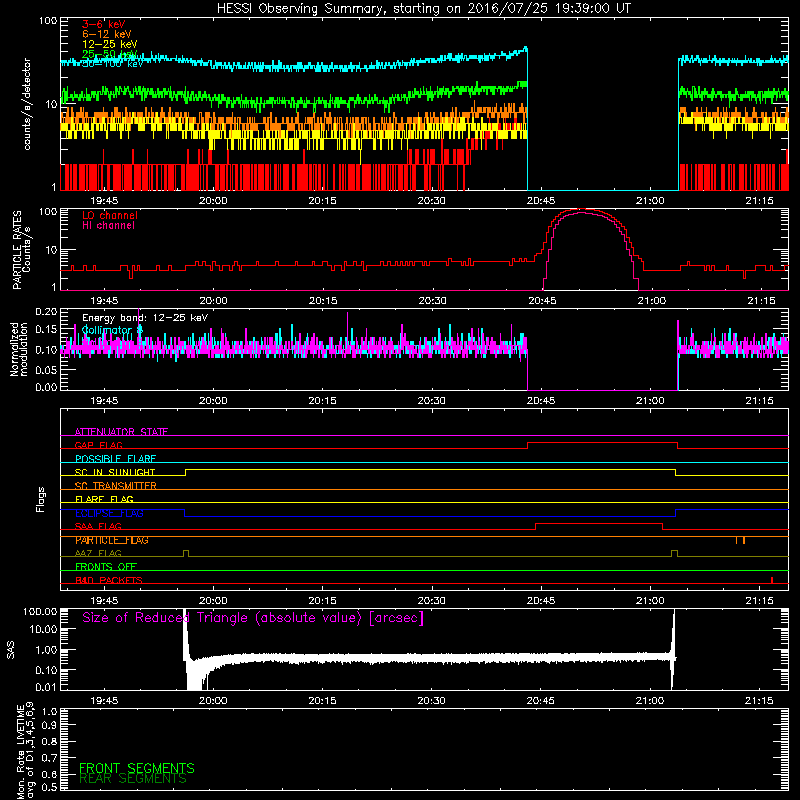
Task: Click the PARTICLE FLAG spikes near 21:12
Action: pos(741,540)
